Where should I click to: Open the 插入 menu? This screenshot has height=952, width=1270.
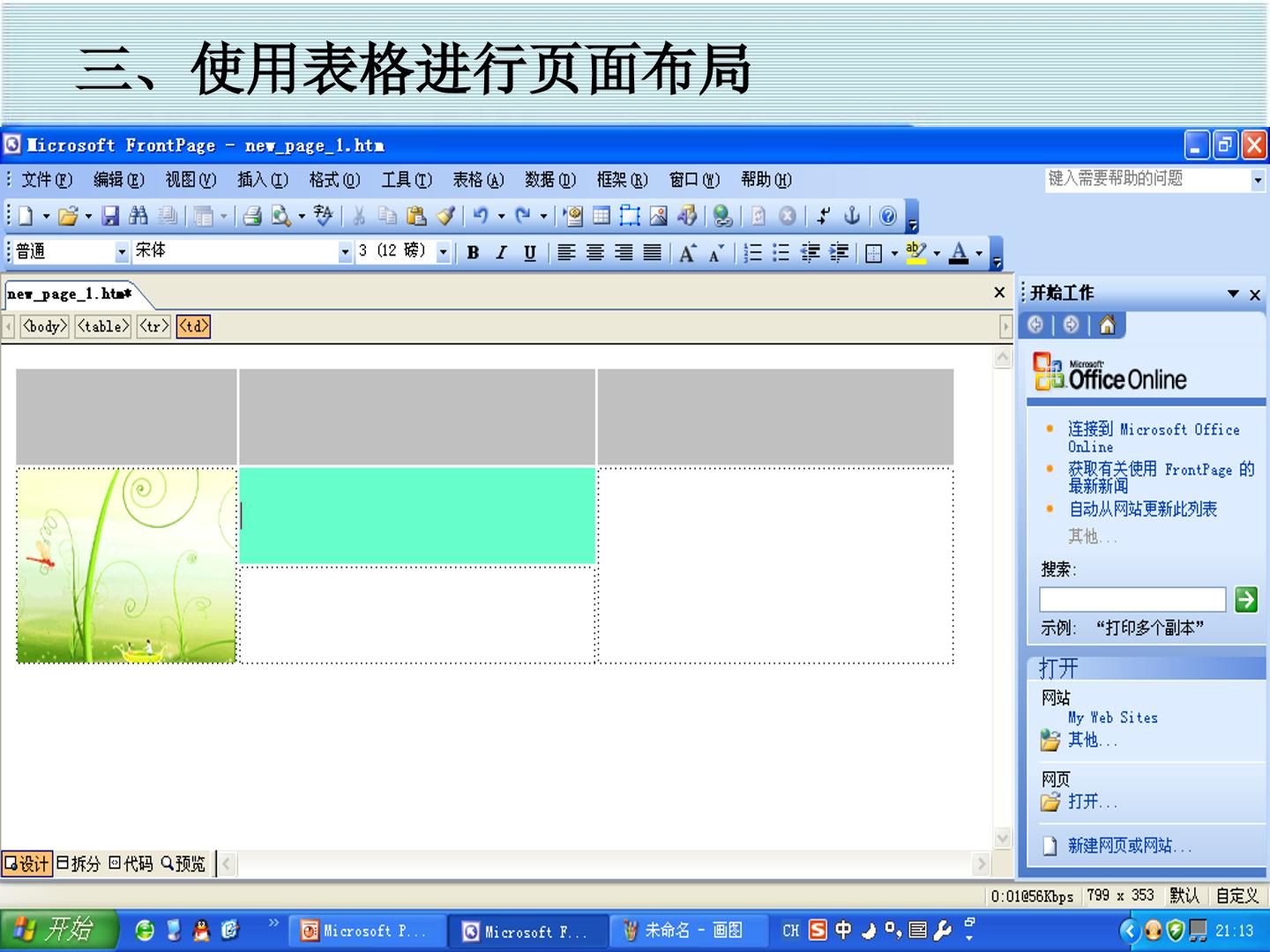pyautogui.click(x=263, y=180)
